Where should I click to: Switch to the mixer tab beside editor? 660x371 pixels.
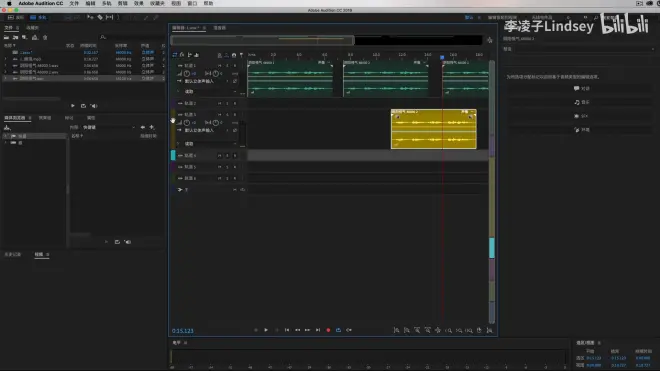[x=220, y=28]
